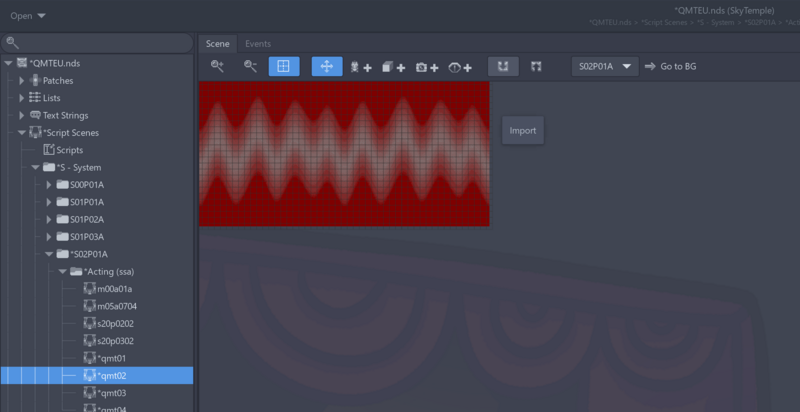Viewport: 800px width, 412px height.
Task: Collapse the Acting (ssa) folder
Action: [48, 271]
